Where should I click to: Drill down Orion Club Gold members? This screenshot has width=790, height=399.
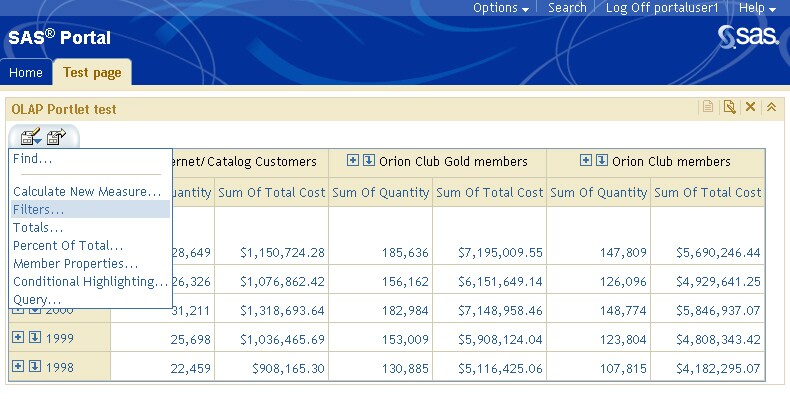pos(369,160)
